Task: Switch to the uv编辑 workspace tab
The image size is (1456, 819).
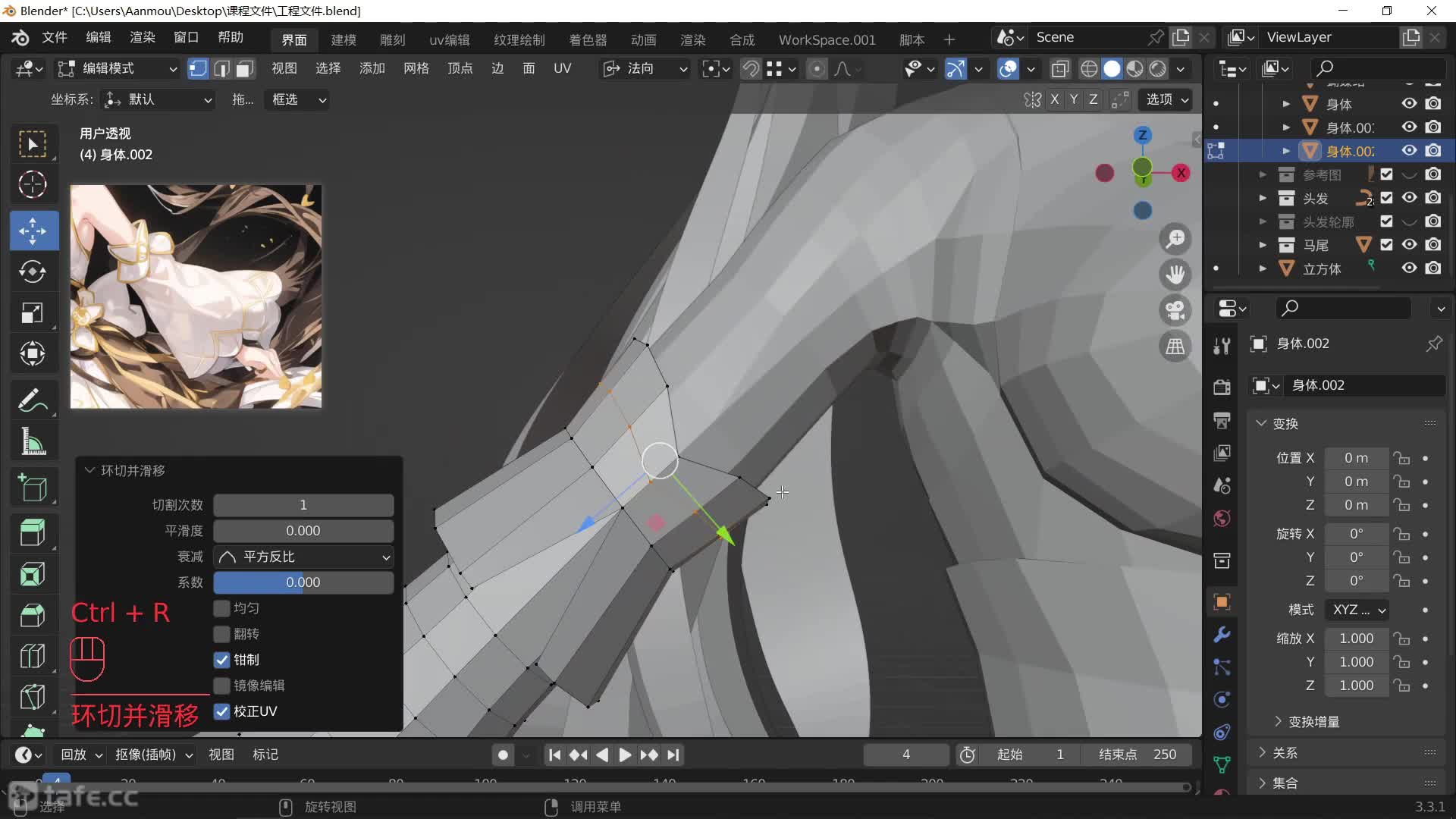Action: (449, 39)
